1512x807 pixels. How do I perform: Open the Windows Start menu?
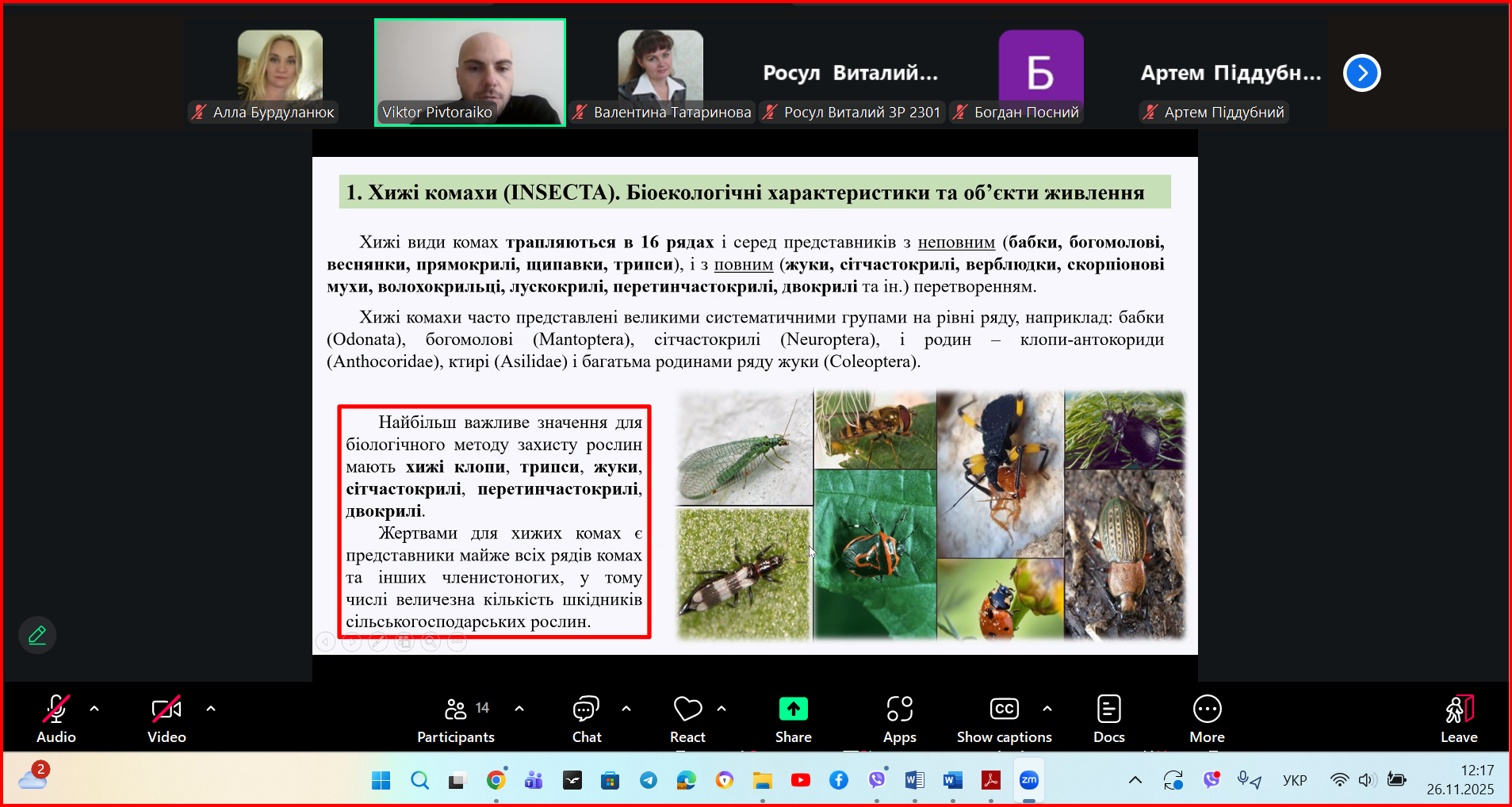click(x=381, y=780)
